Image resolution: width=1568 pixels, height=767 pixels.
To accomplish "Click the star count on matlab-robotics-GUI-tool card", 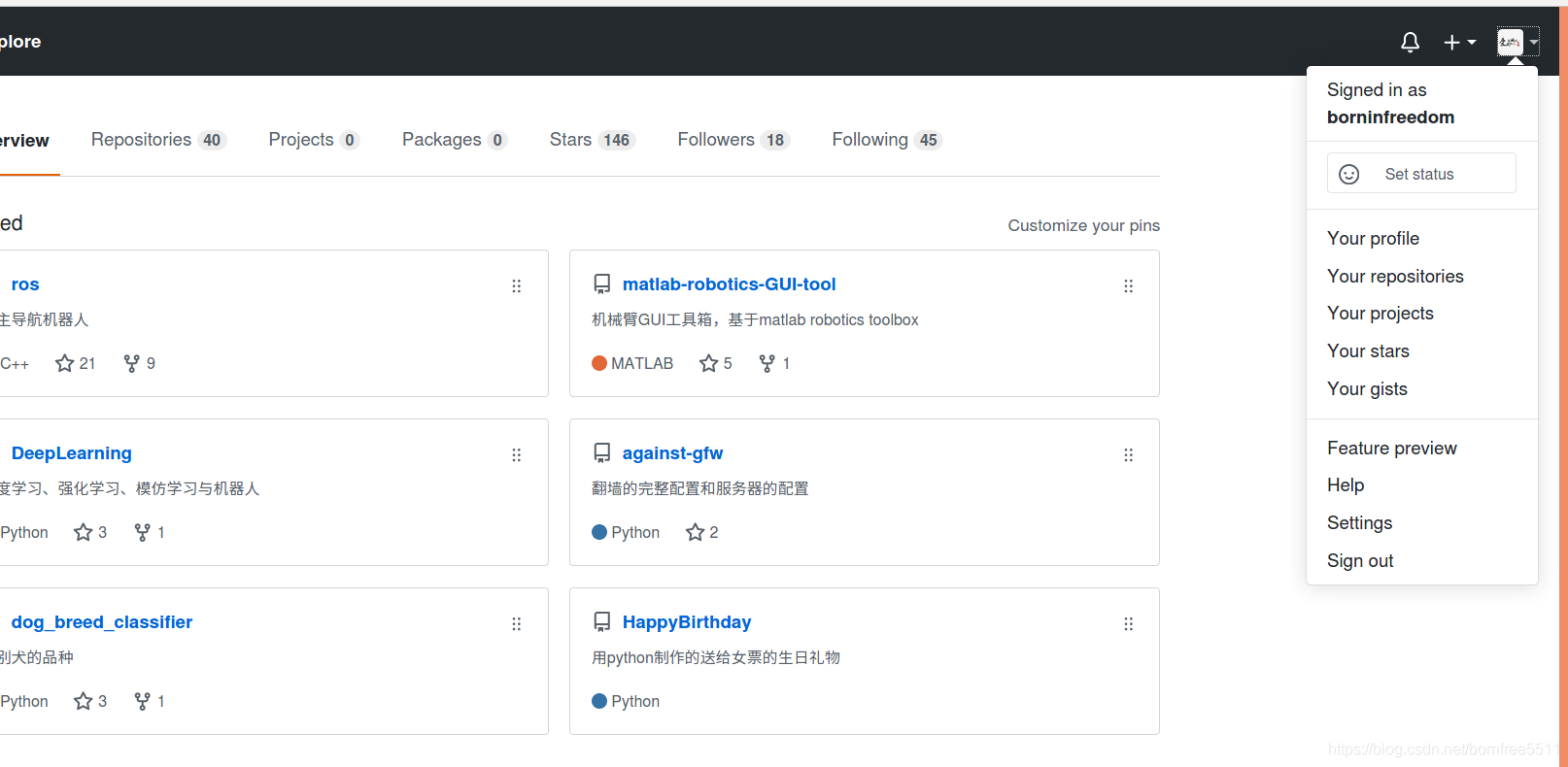I will coord(716,363).
